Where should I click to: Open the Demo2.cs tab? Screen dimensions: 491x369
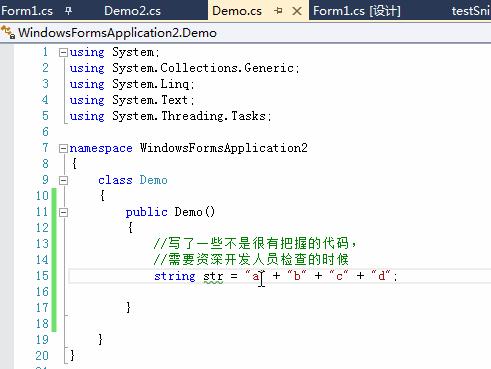point(132,11)
